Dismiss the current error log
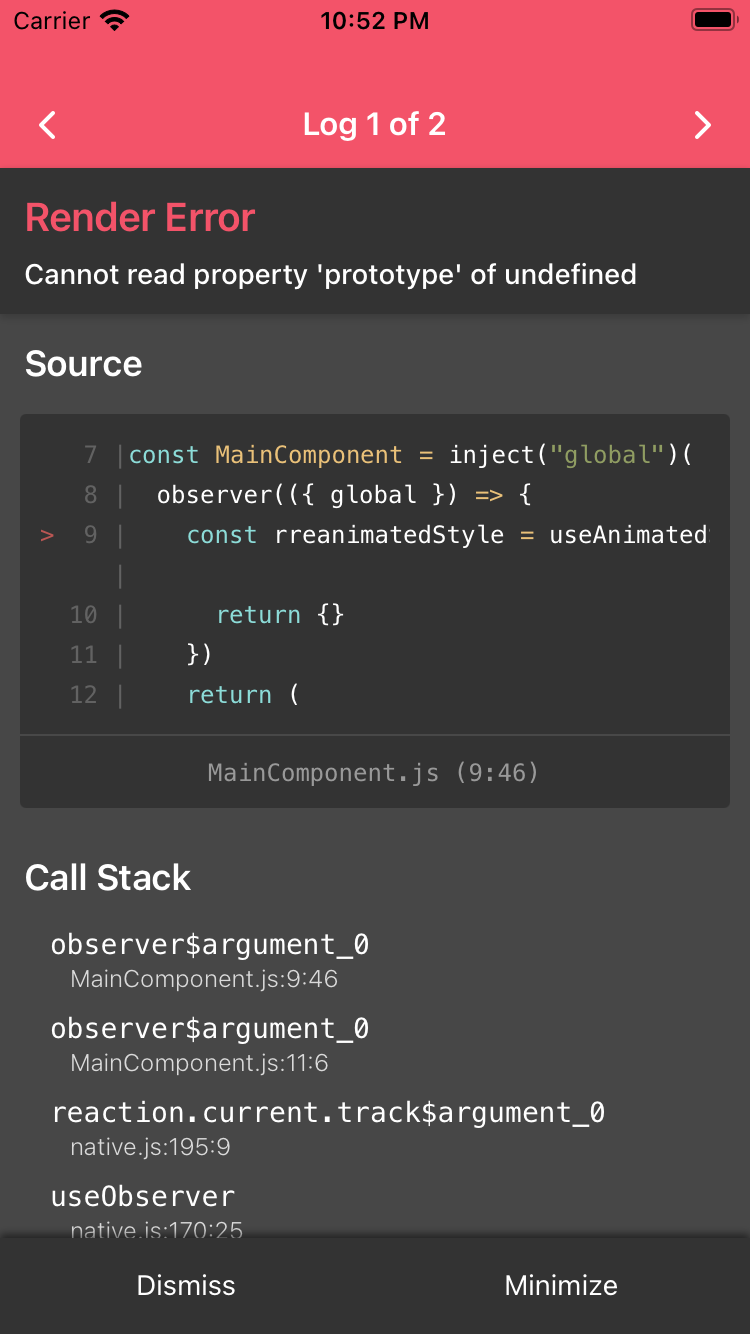Image resolution: width=750 pixels, height=1334 pixels. click(185, 1285)
